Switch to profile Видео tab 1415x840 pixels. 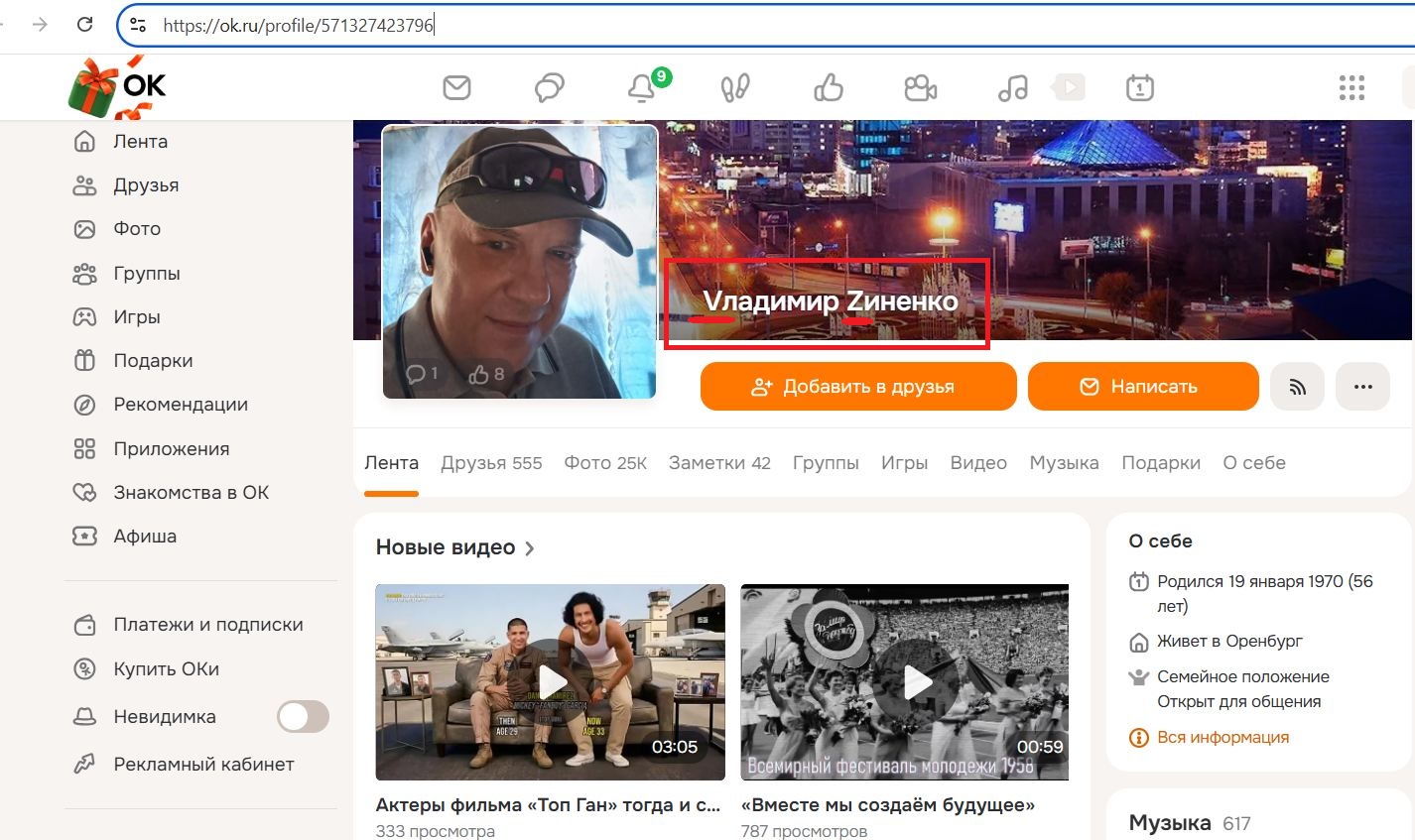[978, 463]
